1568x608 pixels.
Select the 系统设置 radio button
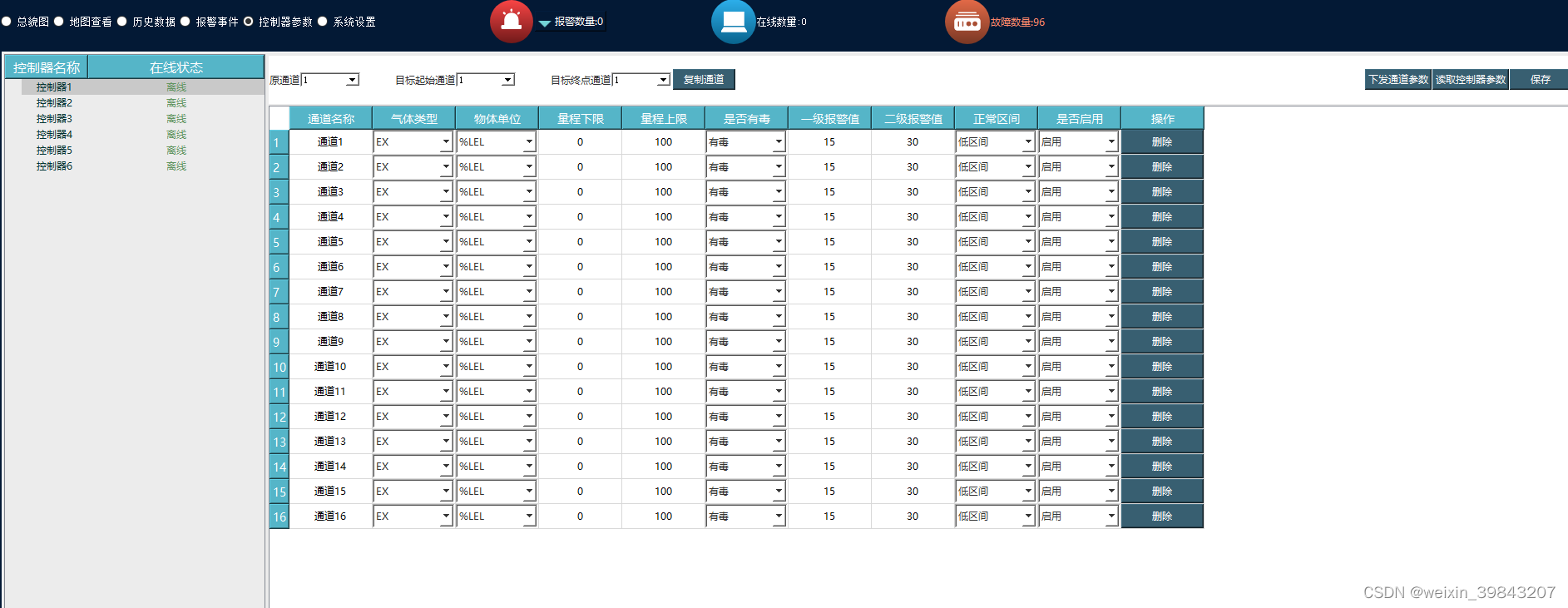click(323, 22)
